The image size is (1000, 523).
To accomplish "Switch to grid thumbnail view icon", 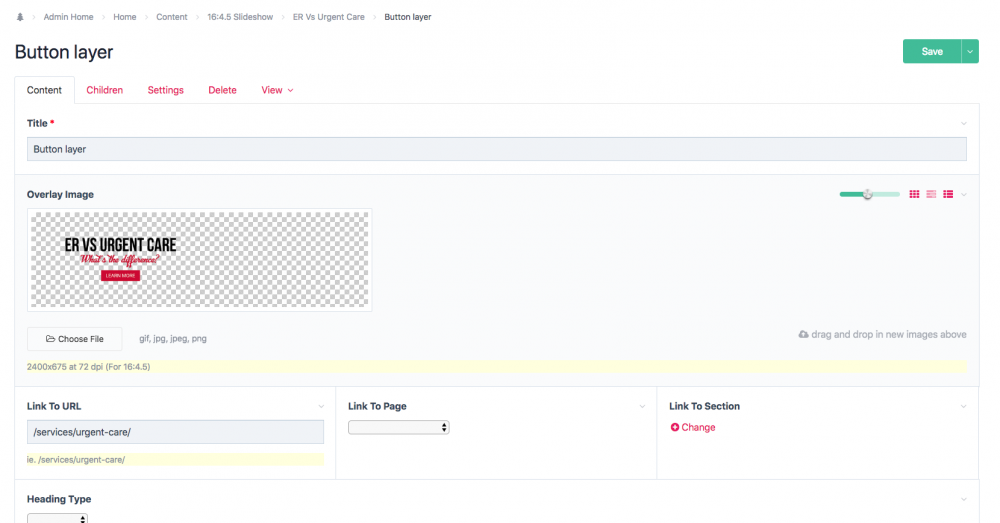I will [914, 194].
